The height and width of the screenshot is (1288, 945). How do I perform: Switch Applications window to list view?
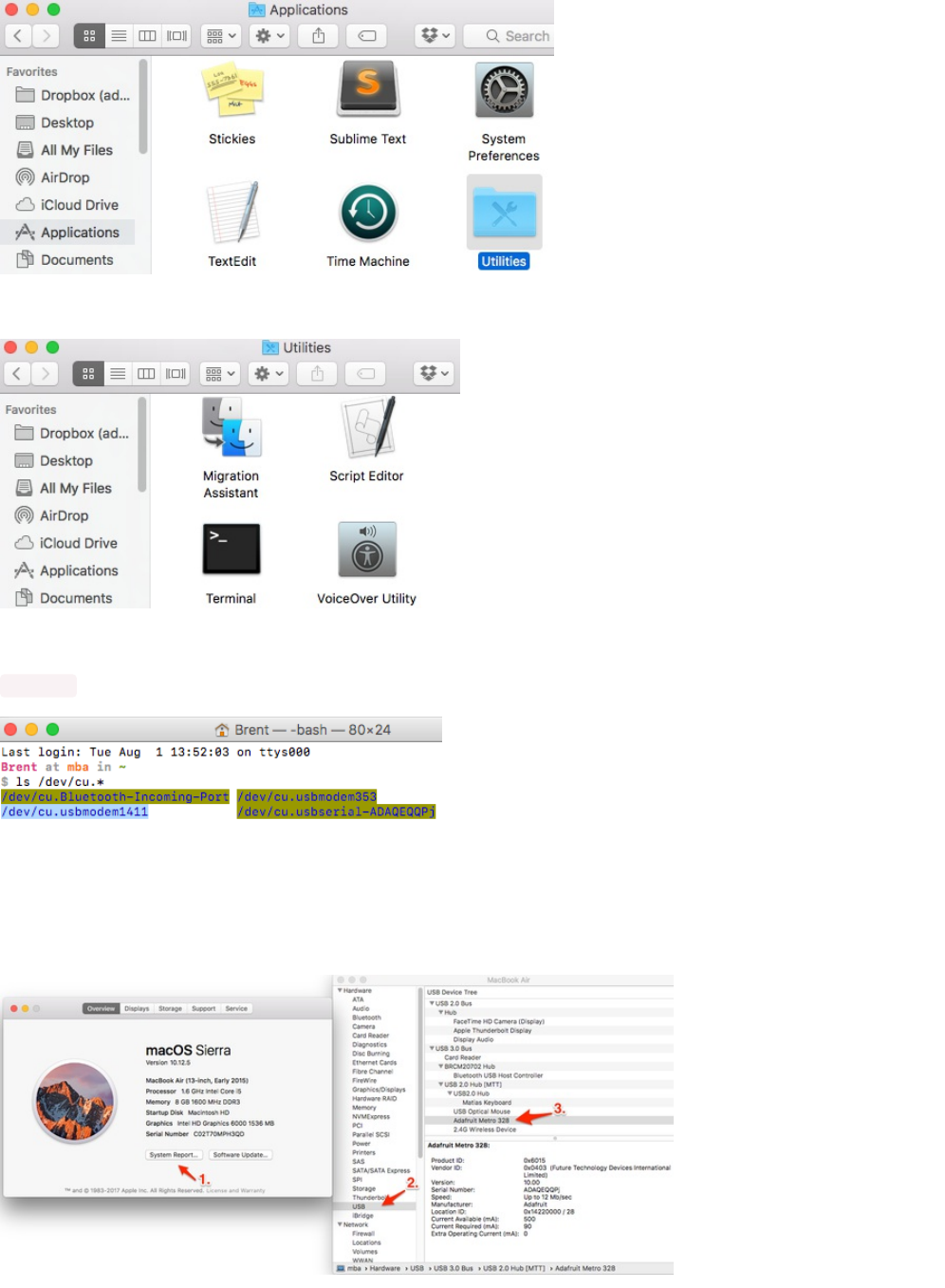tap(119, 36)
